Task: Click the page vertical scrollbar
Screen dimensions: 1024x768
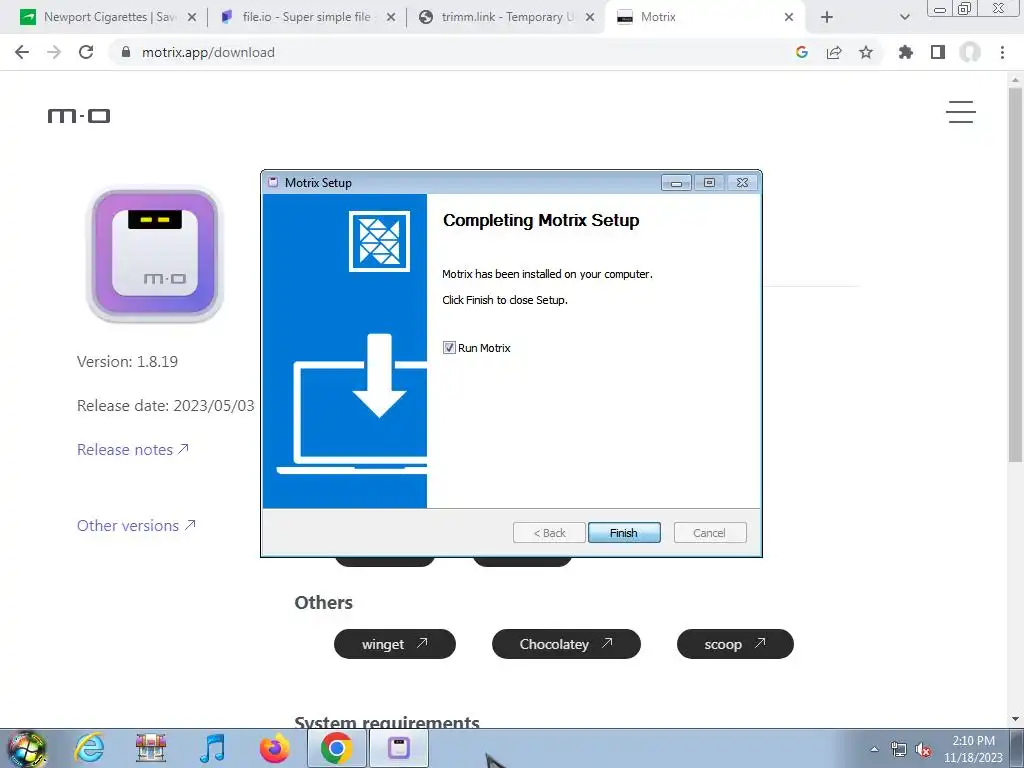Action: tap(1015, 274)
